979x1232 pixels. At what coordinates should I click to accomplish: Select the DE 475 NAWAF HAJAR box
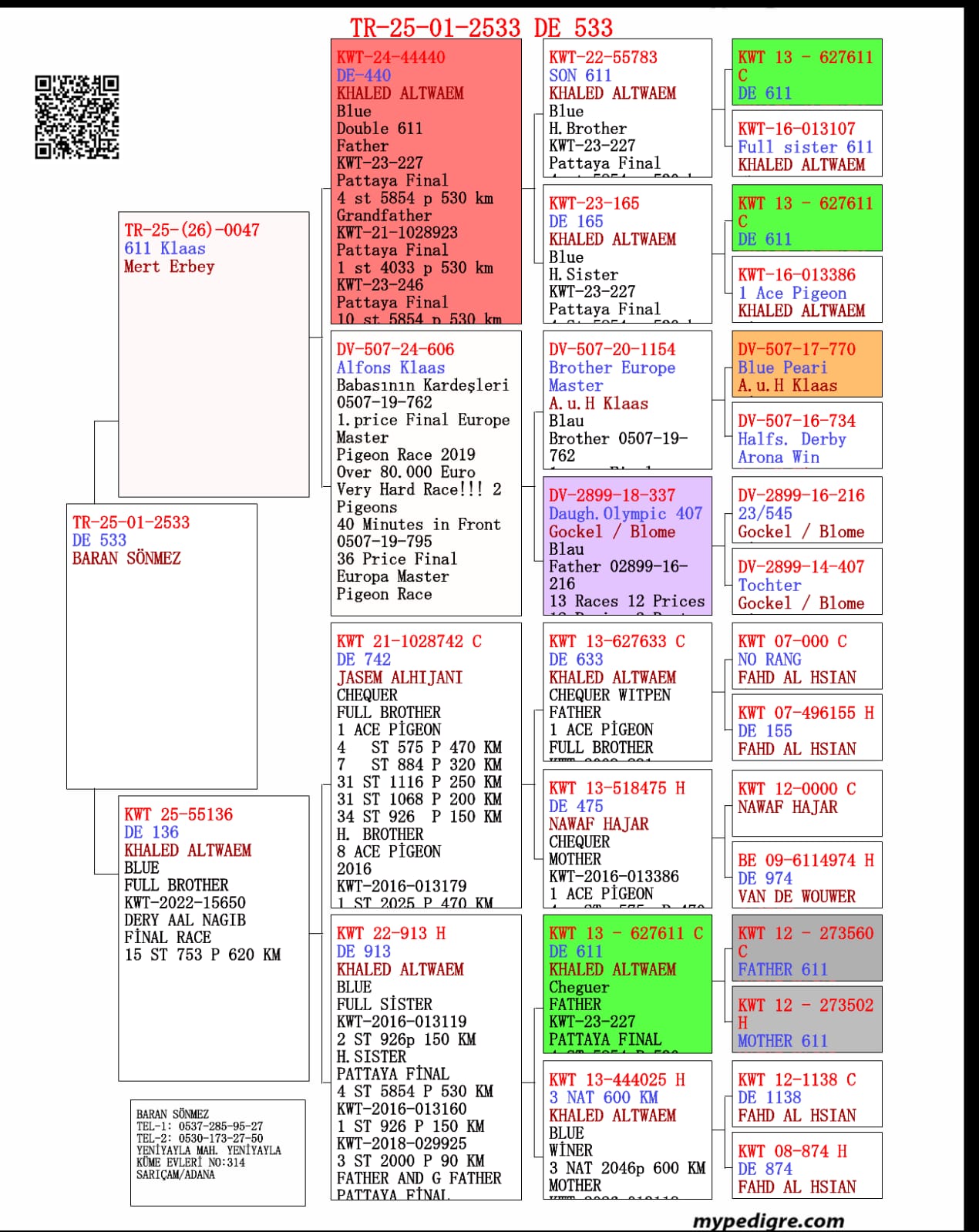[x=627, y=838]
